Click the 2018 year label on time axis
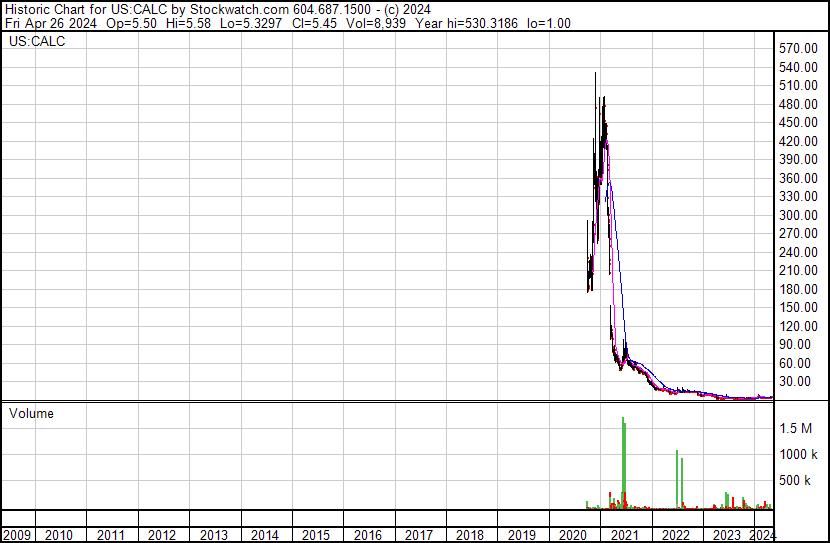This screenshot has width=830, height=543. pyautogui.click(x=470, y=535)
